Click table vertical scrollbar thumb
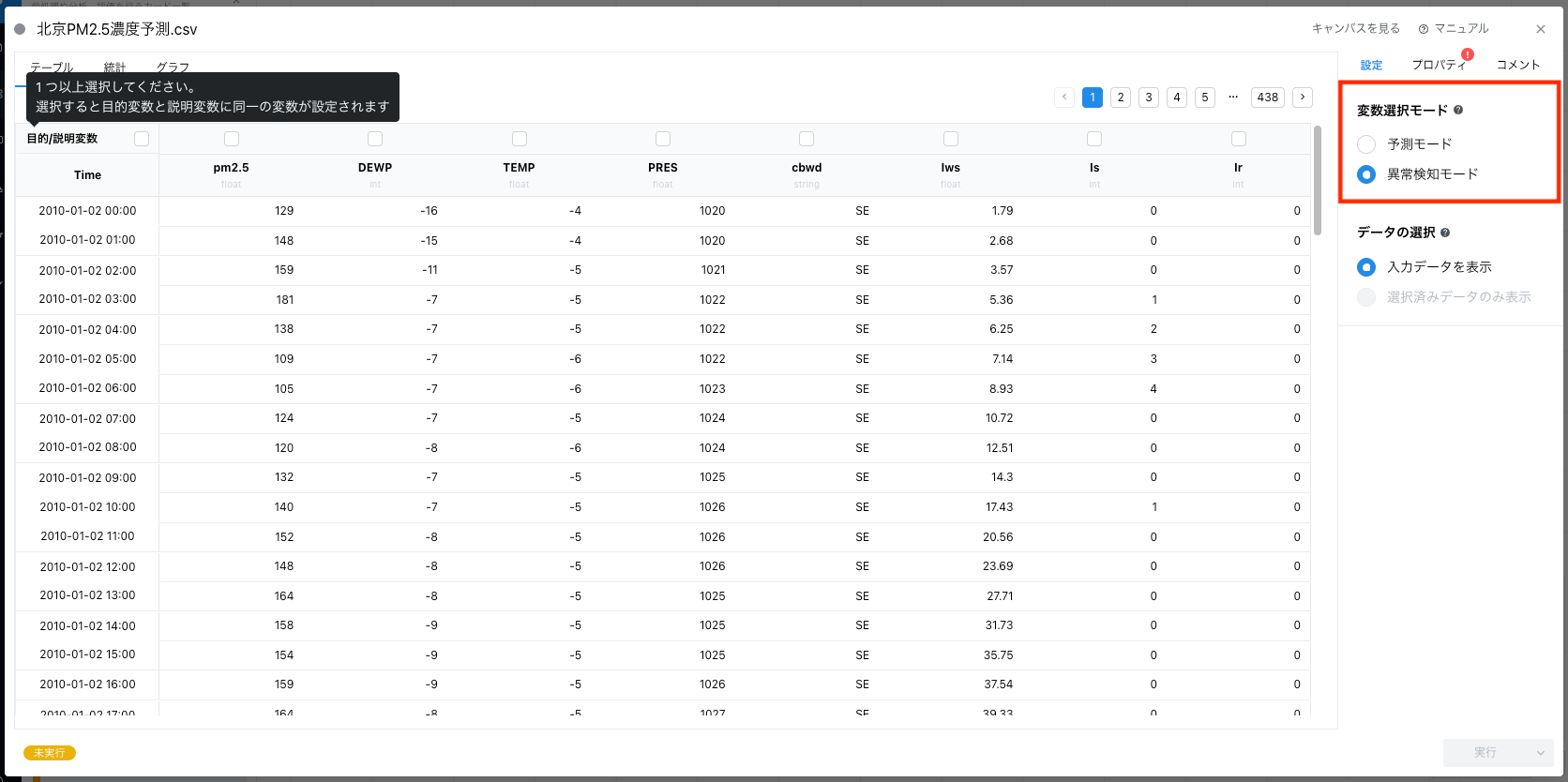 click(1318, 180)
